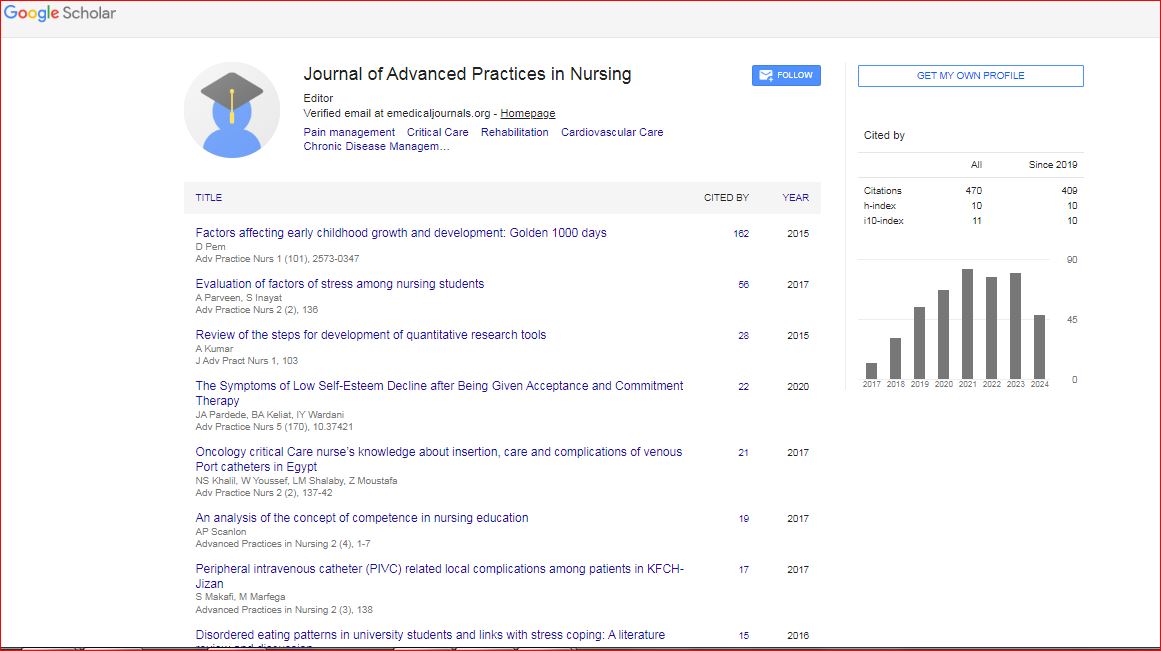Screen dimensions: 1161x651
Task: Open quantitative research tools review article
Action: pos(370,335)
